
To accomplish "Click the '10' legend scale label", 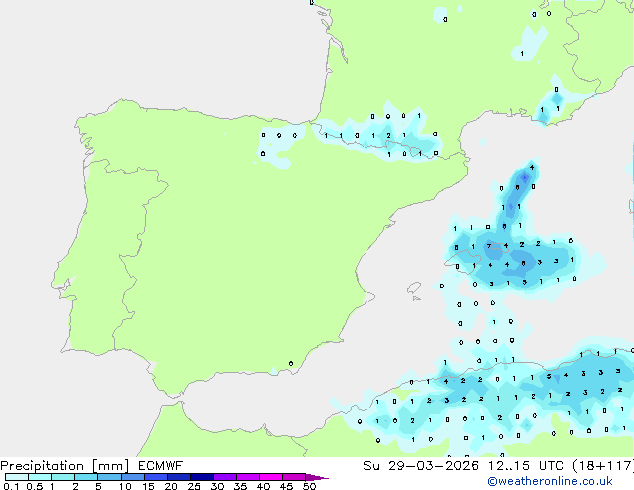I will click(x=125, y=486).
